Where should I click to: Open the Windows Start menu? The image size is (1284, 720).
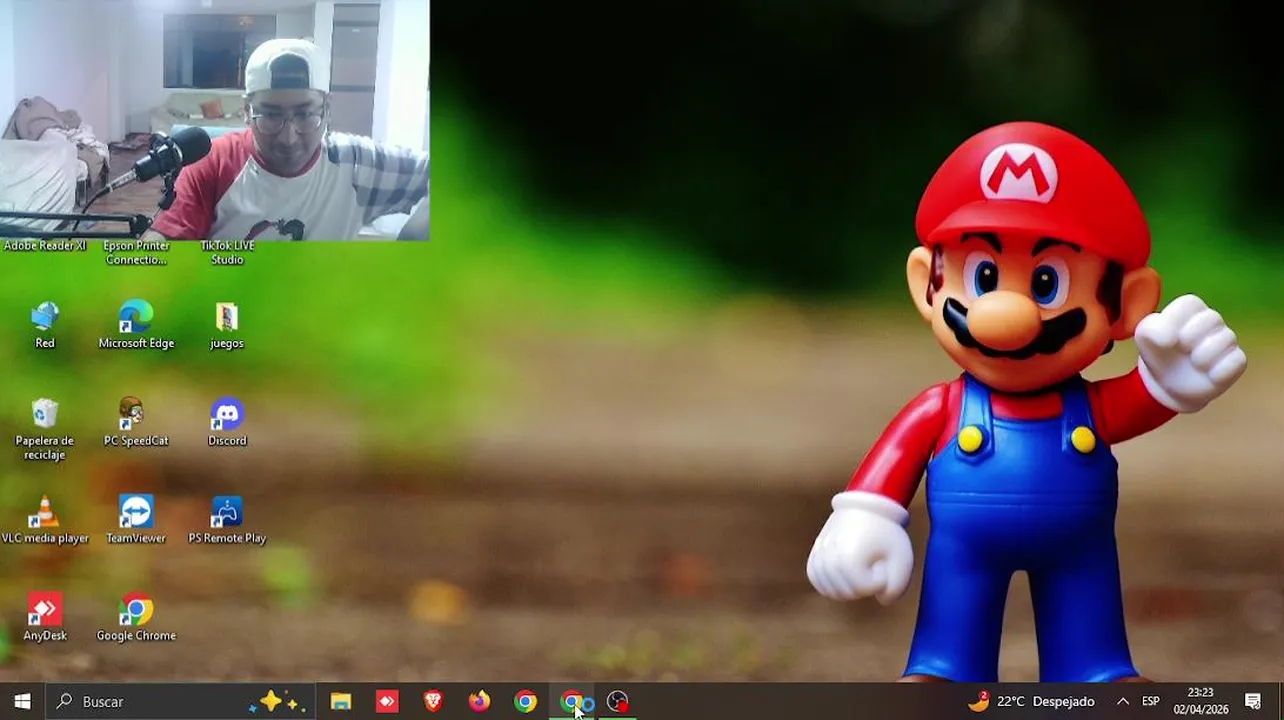coord(22,701)
